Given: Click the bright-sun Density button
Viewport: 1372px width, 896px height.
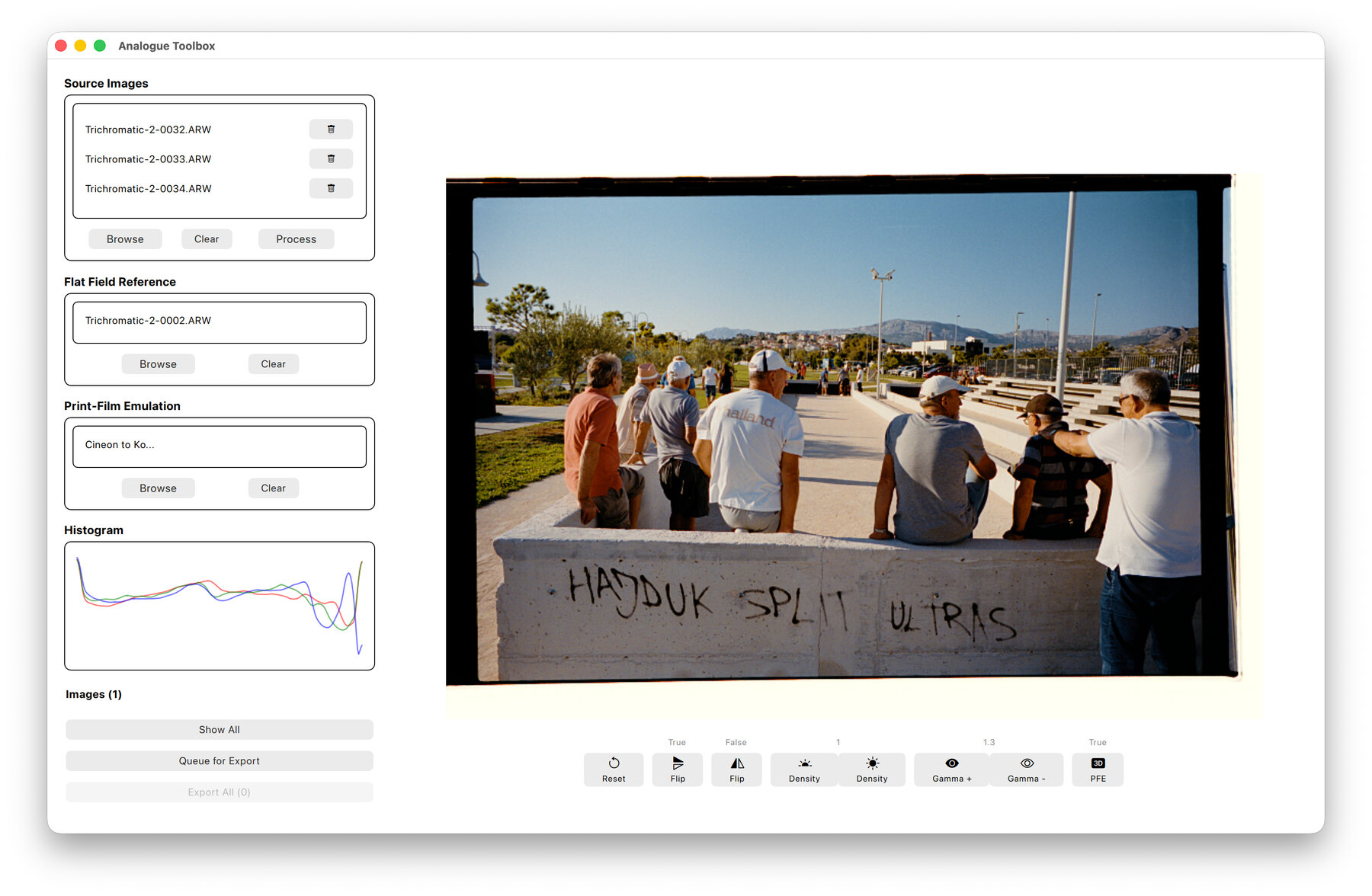Looking at the screenshot, I should (872, 769).
